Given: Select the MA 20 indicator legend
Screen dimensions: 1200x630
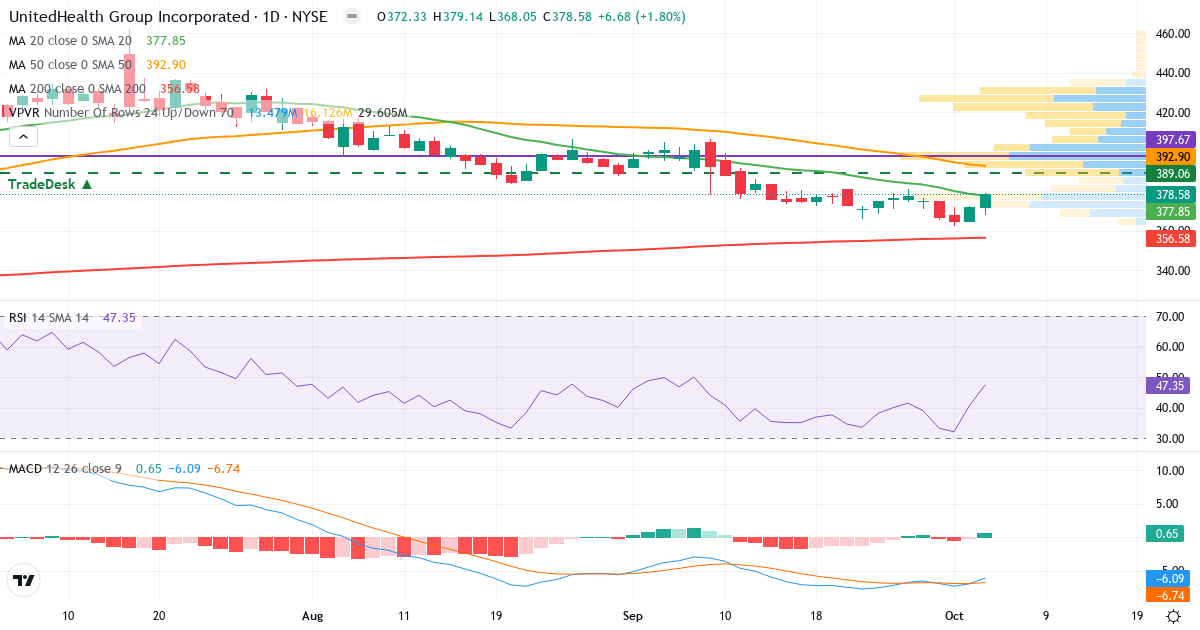Looking at the screenshot, I should (70, 41).
